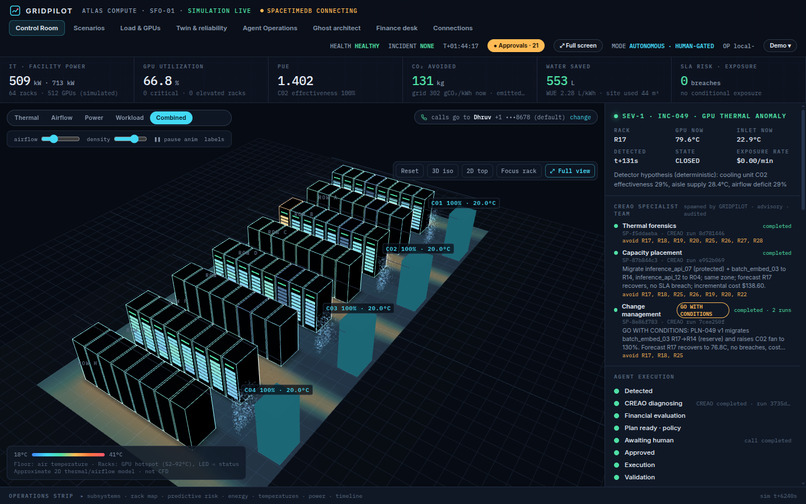Screen dimensions: 806x504
Task: Click the Thermal forensics green status dot
Action: tap(616, 226)
